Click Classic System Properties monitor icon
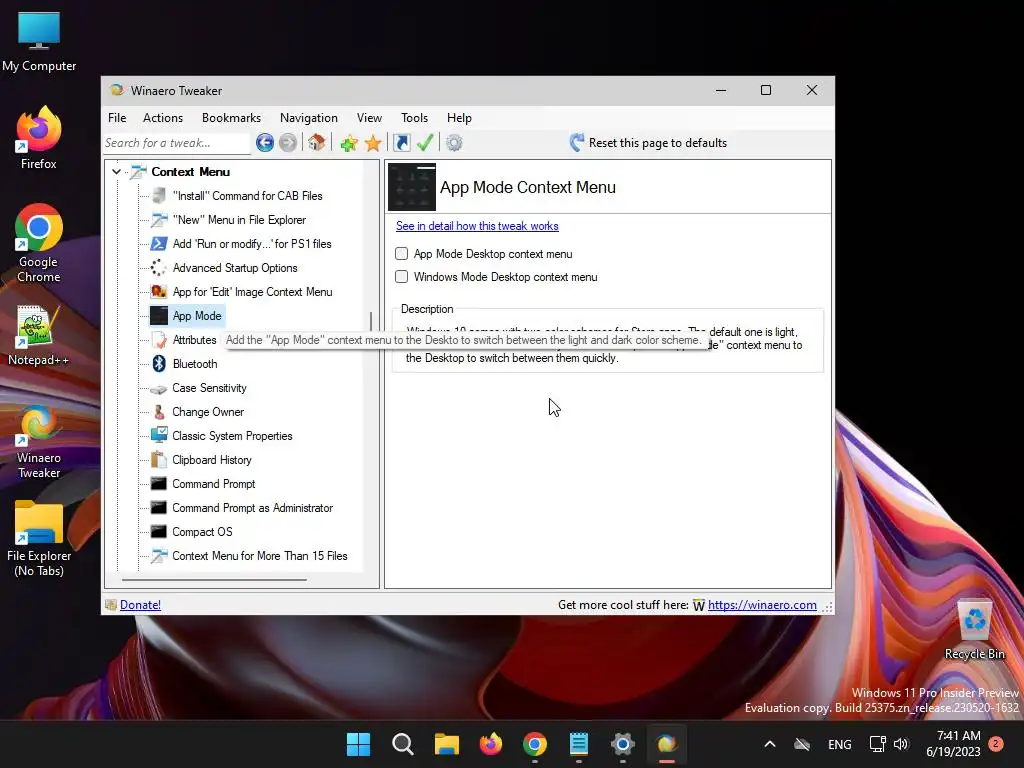 (159, 436)
